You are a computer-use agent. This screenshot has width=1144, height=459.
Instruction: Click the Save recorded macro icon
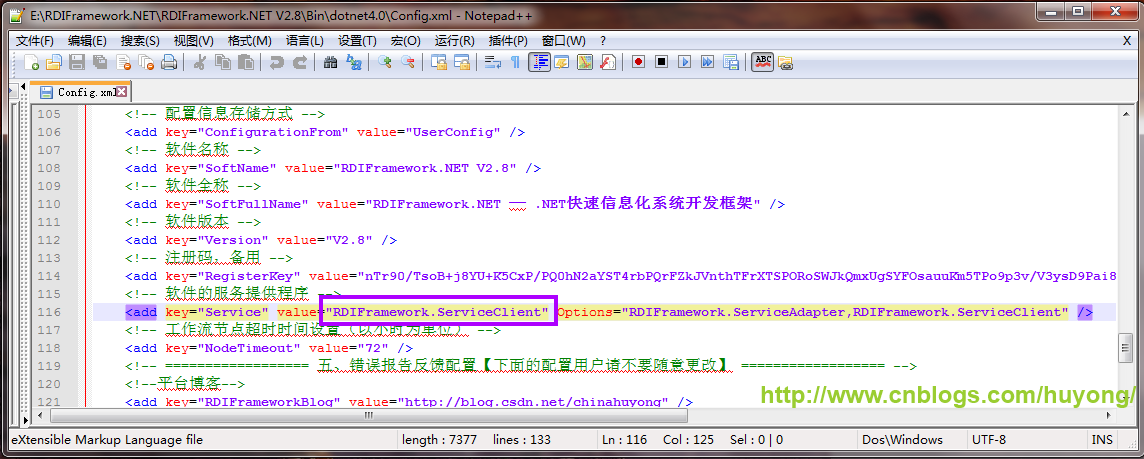click(730, 63)
